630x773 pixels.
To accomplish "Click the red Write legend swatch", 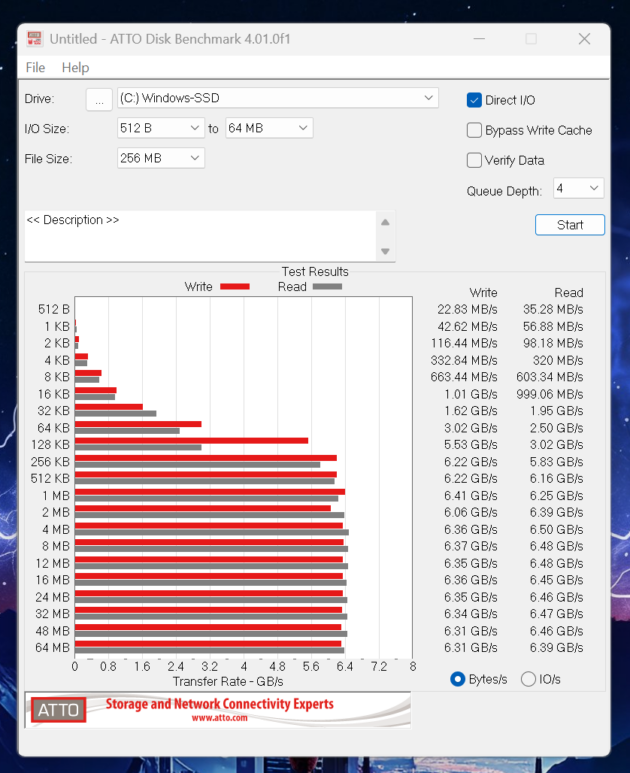I will tap(235, 286).
